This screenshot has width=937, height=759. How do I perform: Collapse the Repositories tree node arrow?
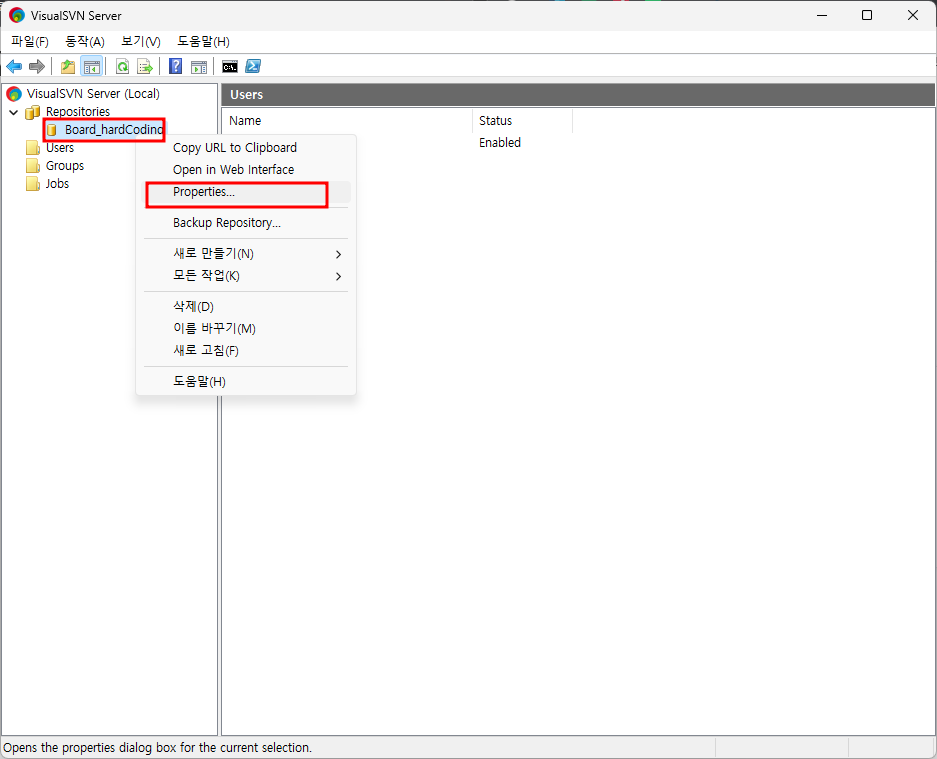click(14, 112)
